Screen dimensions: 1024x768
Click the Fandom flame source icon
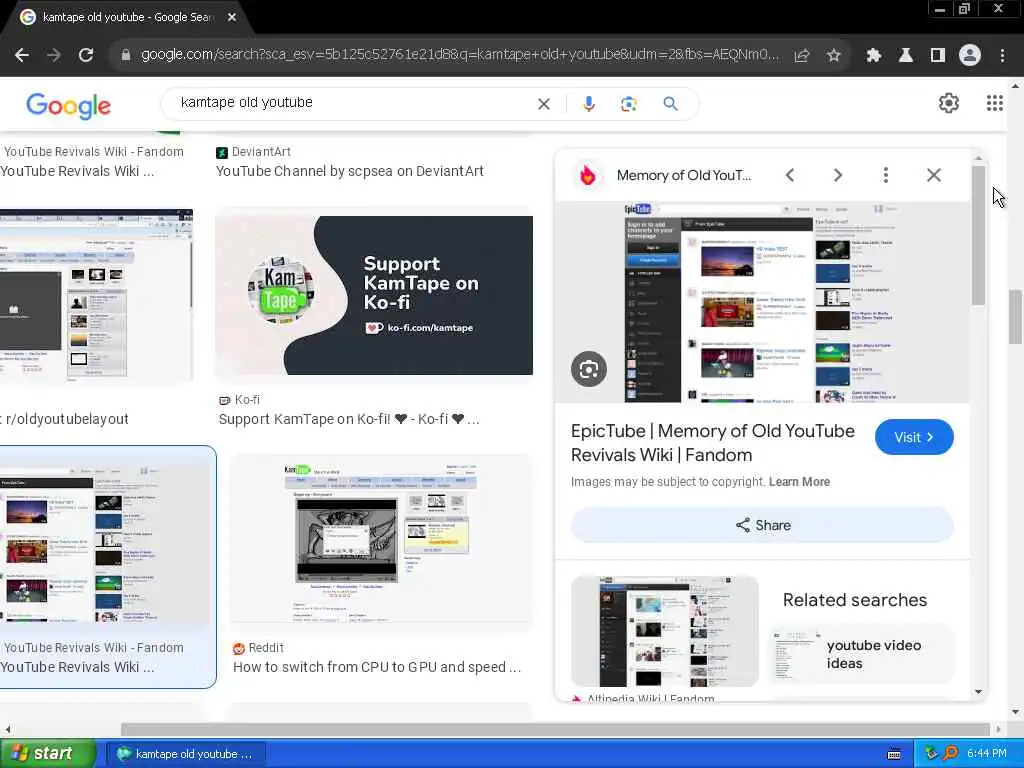click(x=588, y=175)
